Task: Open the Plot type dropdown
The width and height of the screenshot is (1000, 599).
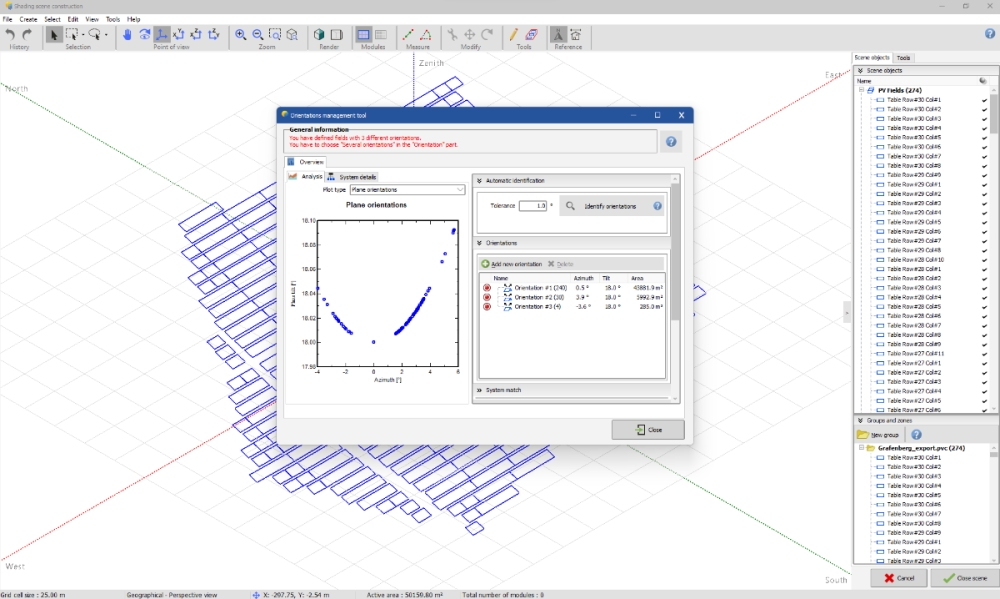Action: [x=407, y=189]
